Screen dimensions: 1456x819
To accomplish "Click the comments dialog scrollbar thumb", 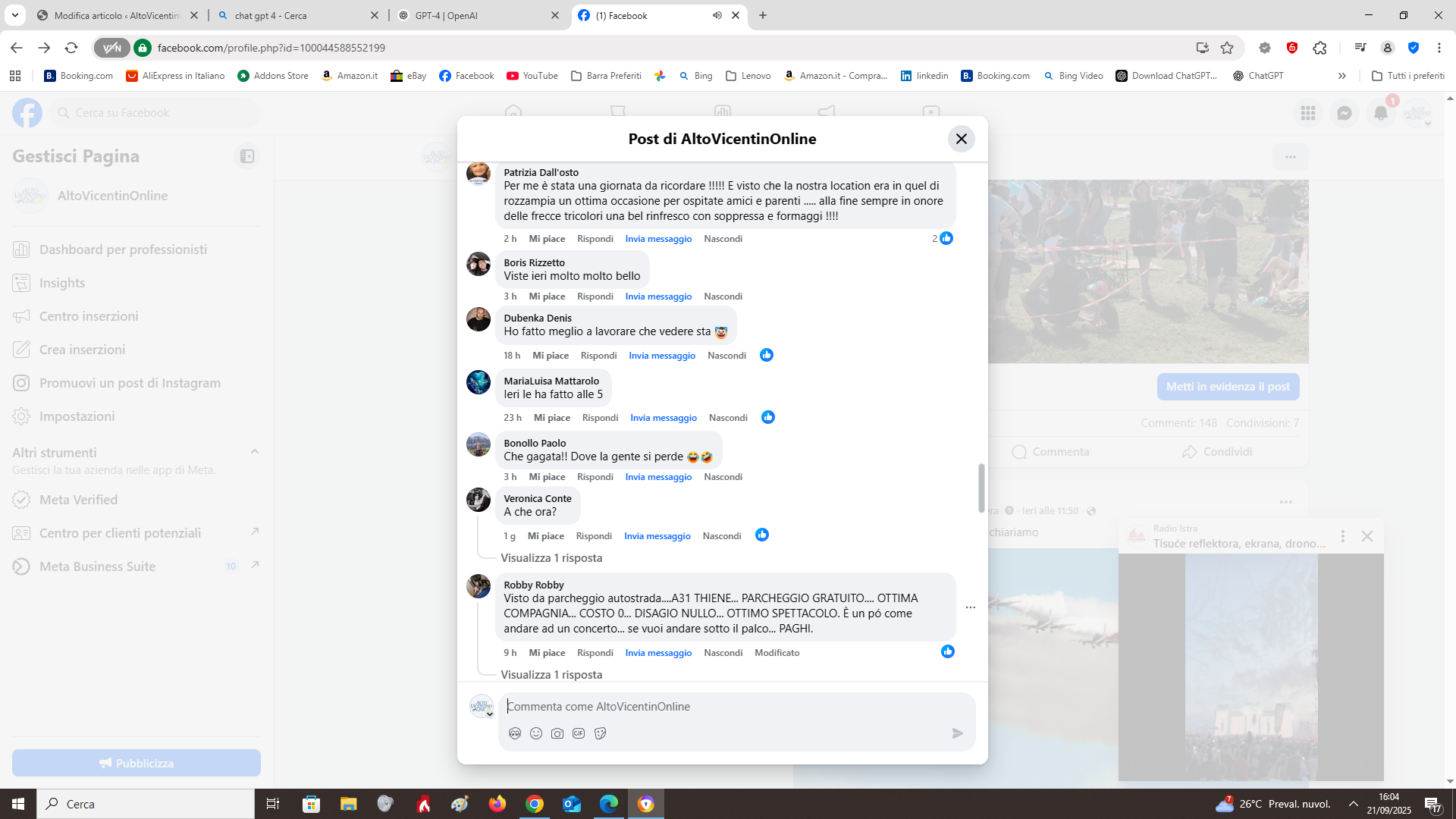I will point(981,488).
